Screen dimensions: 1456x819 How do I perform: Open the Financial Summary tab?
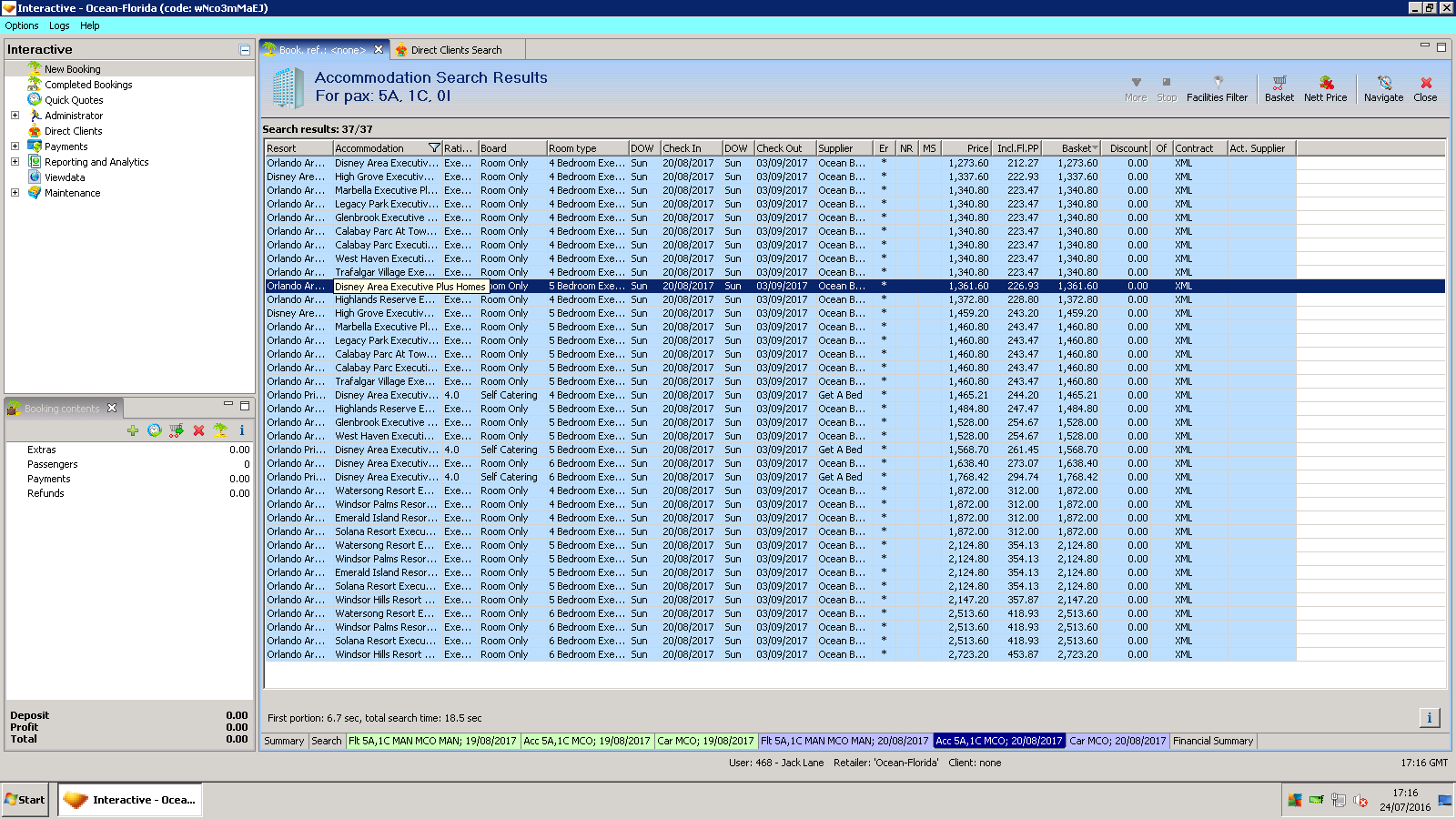click(x=1212, y=741)
